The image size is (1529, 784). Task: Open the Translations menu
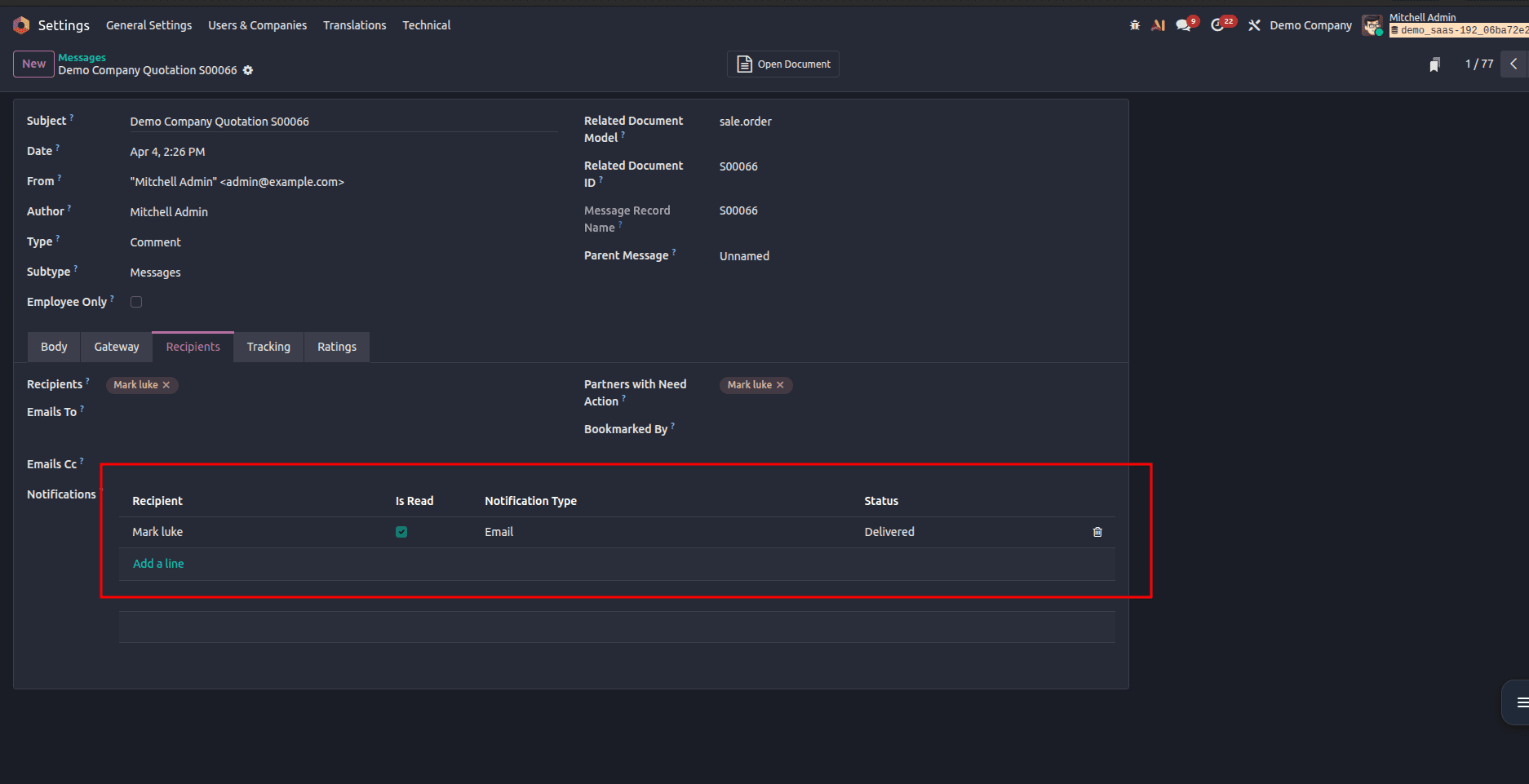click(x=355, y=25)
